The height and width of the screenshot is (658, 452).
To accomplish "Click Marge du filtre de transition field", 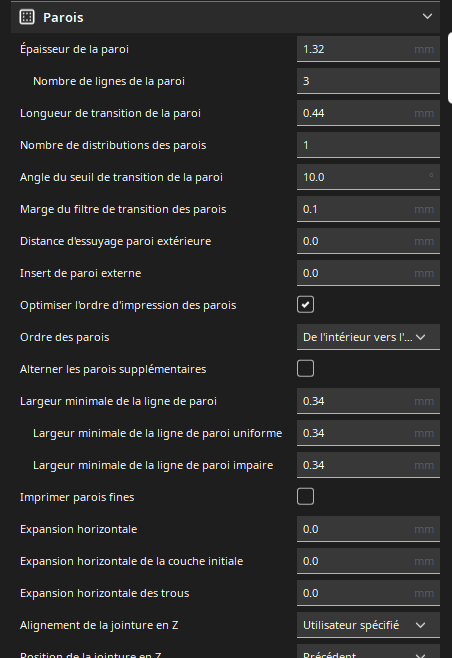I will click(368, 209).
